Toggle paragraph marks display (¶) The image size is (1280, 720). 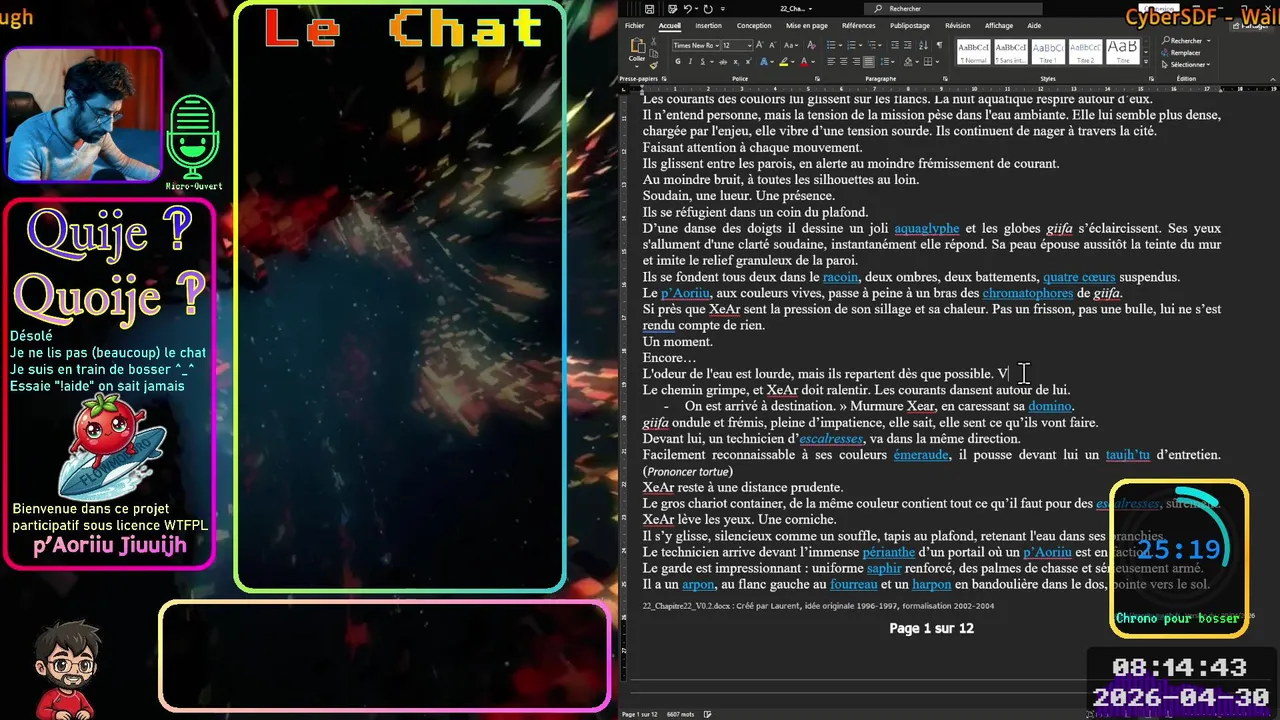pos(940,45)
